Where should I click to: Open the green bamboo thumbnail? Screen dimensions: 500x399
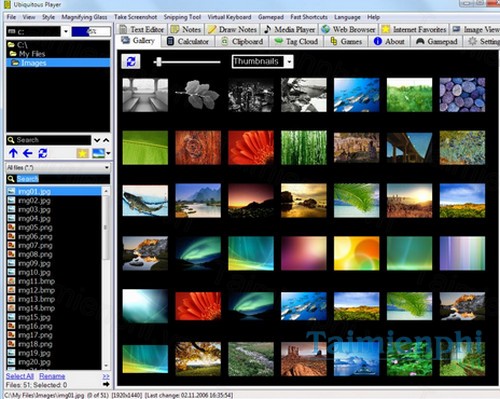click(304, 148)
